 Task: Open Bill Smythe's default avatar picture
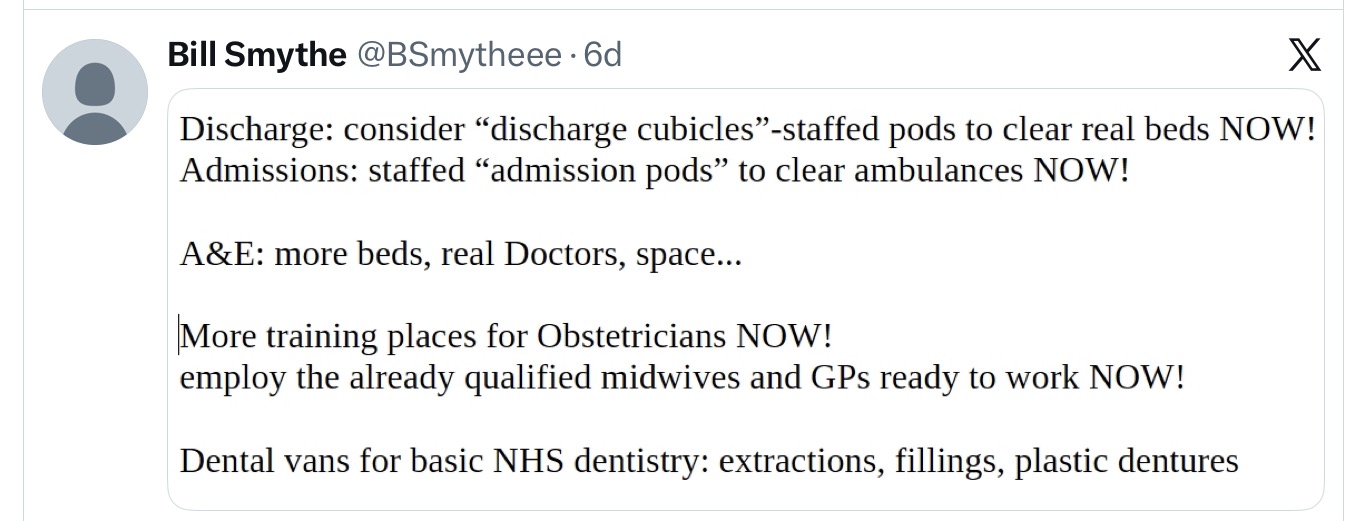click(95, 92)
